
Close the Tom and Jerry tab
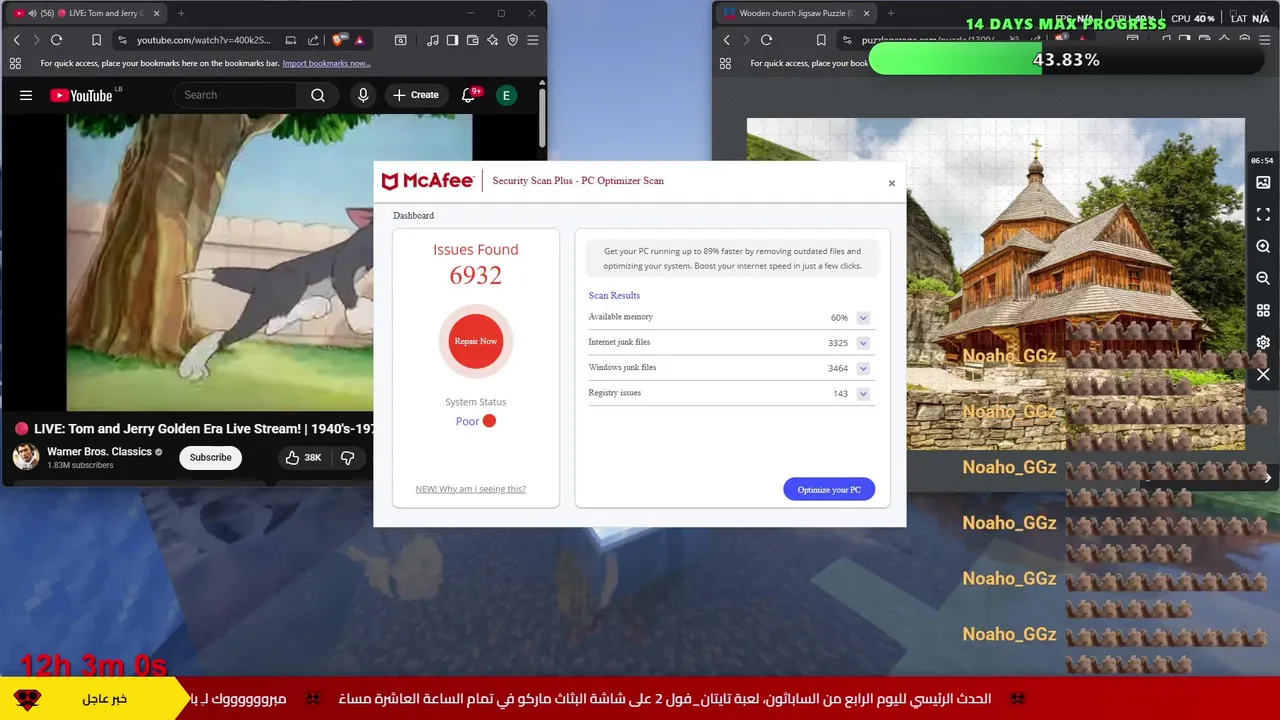pos(155,13)
